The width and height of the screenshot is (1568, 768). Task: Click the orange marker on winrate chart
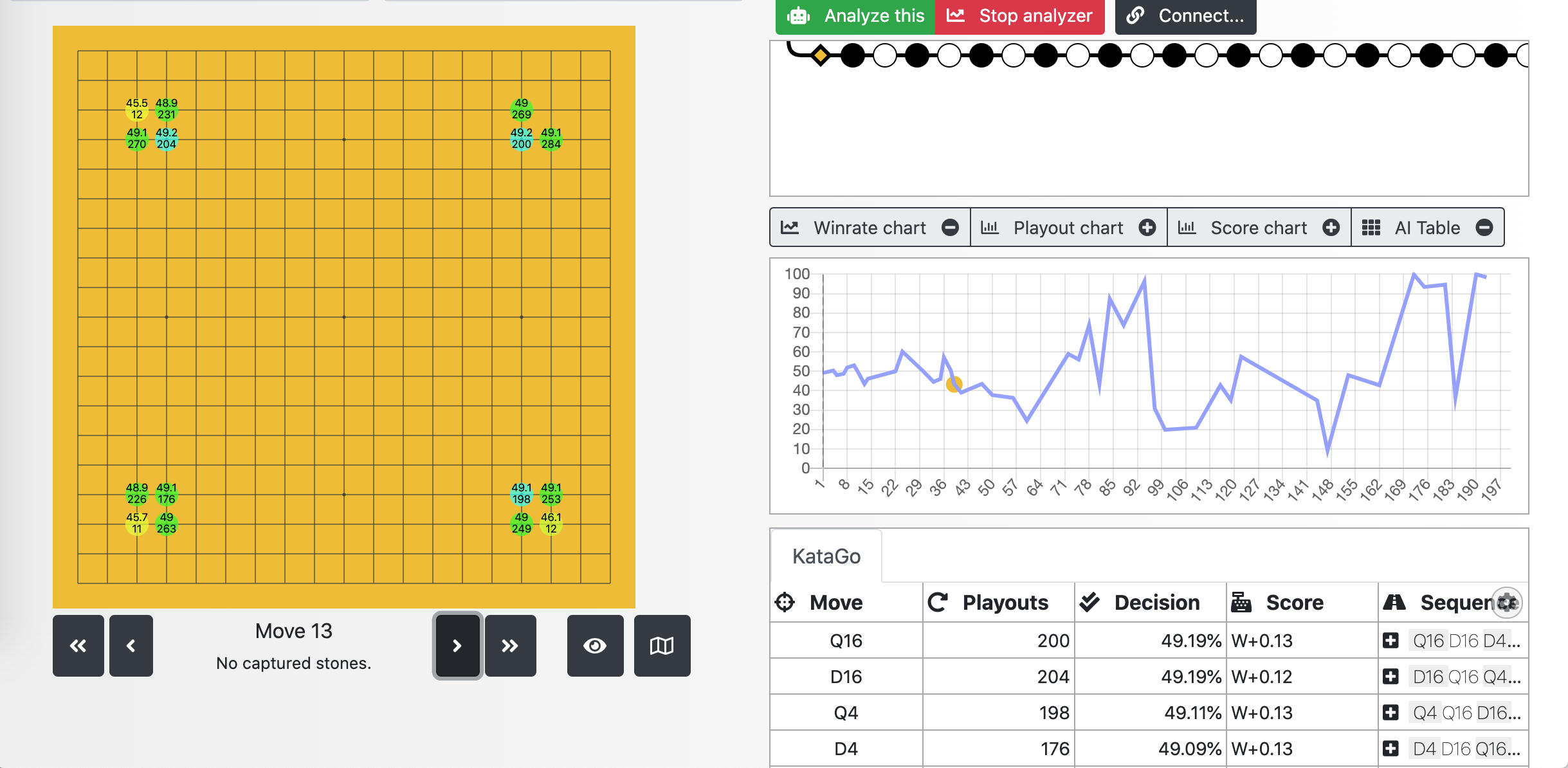954,385
